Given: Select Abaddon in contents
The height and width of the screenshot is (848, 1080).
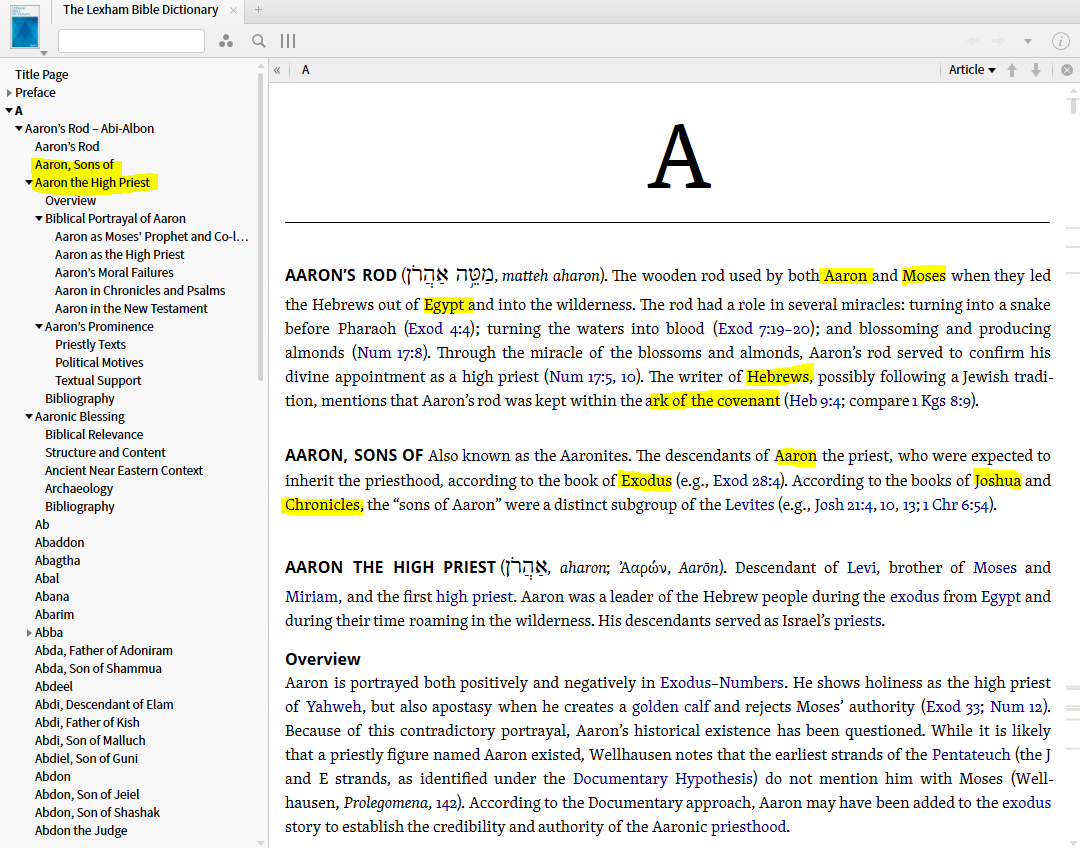Looking at the screenshot, I should click(59, 542).
